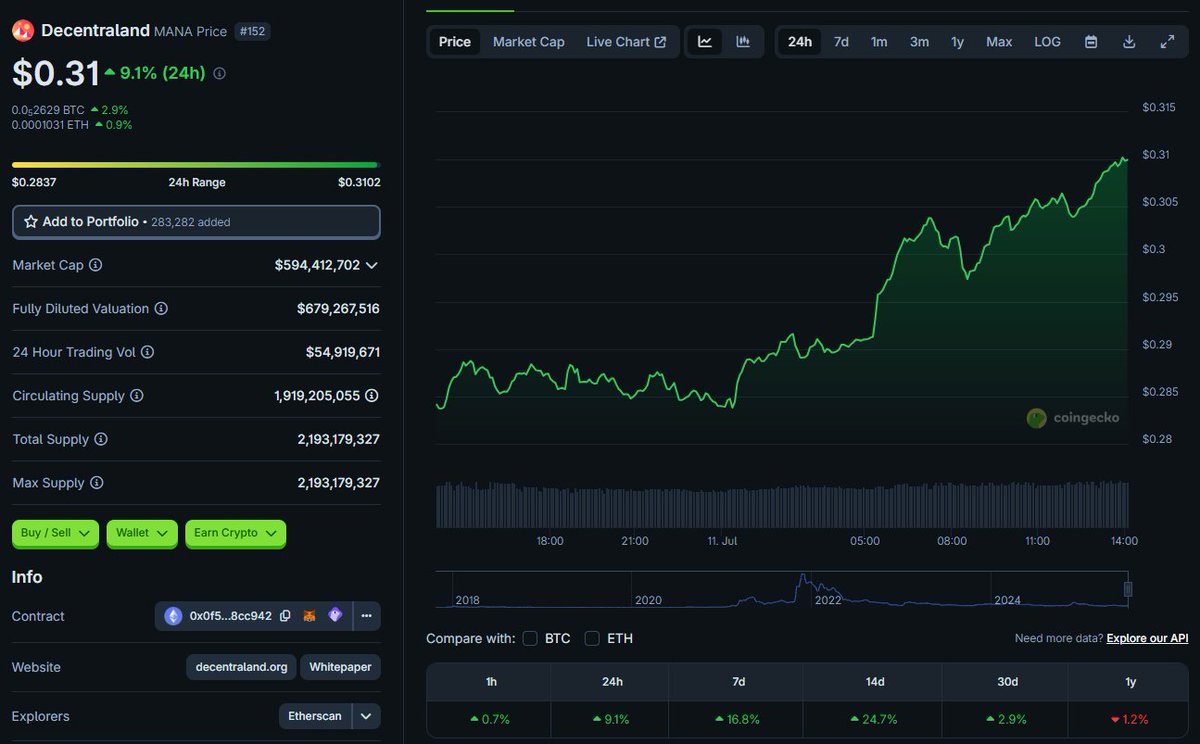Open the calendar date range picker
The width and height of the screenshot is (1200, 744).
coord(1091,42)
